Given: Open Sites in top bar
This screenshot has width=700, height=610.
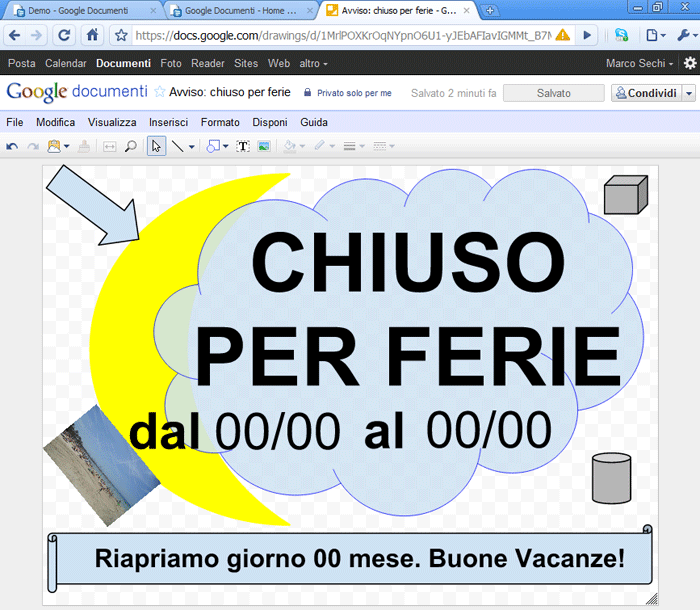Looking at the screenshot, I should click(x=246, y=63).
